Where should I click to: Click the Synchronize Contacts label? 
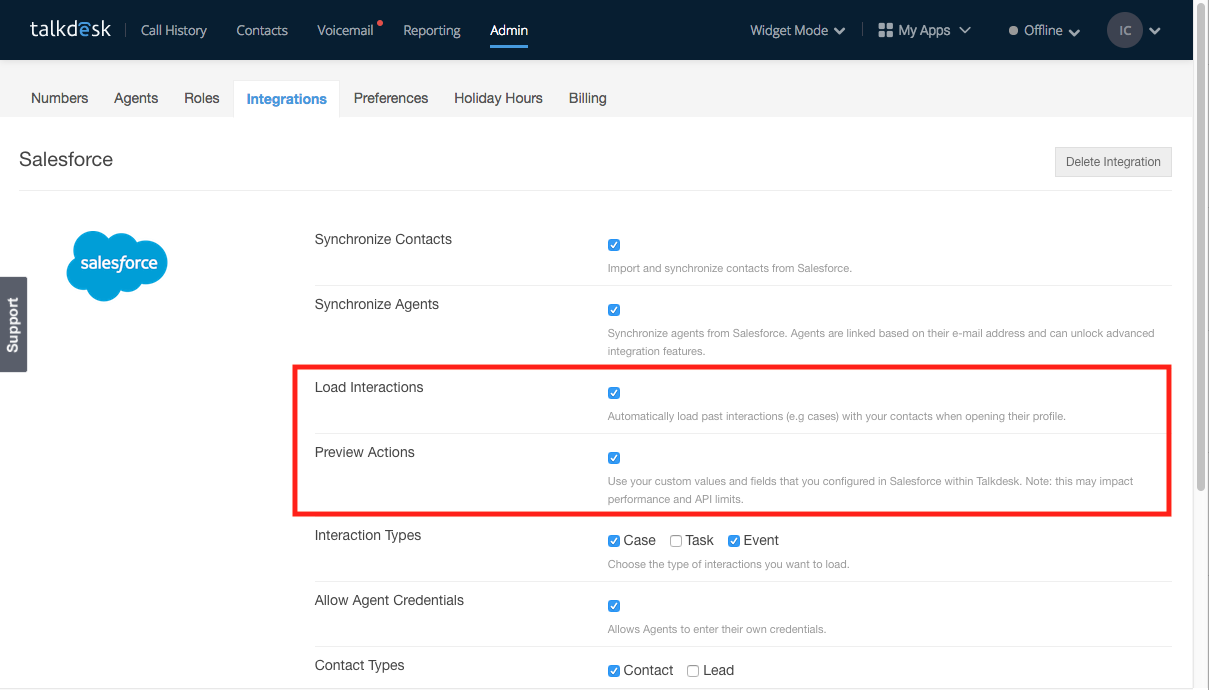[x=383, y=239]
